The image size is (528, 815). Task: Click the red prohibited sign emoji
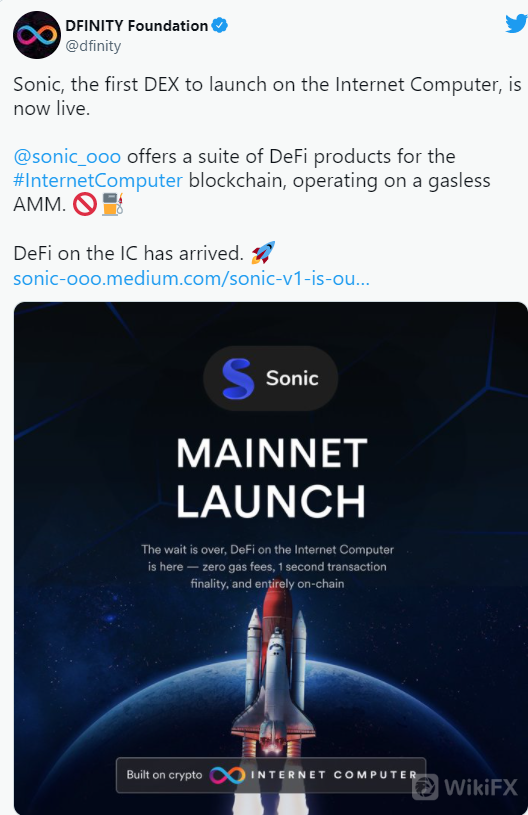(x=84, y=204)
